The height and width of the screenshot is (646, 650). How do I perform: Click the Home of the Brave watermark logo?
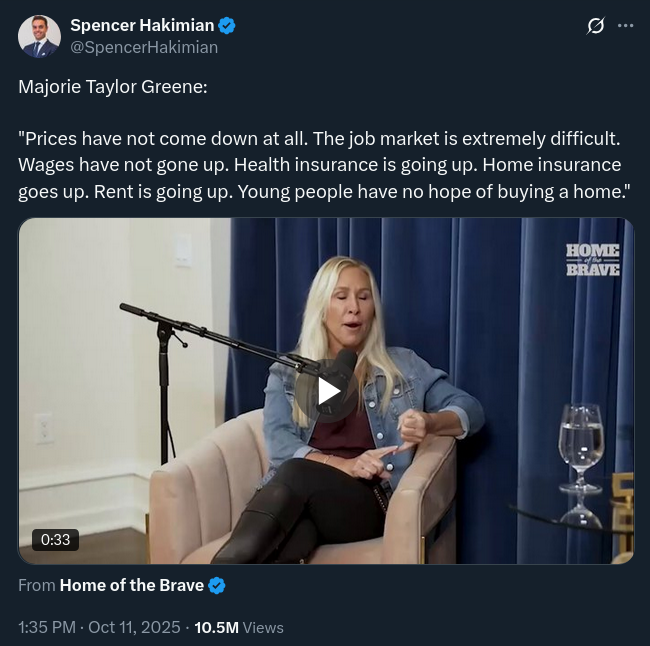593,260
